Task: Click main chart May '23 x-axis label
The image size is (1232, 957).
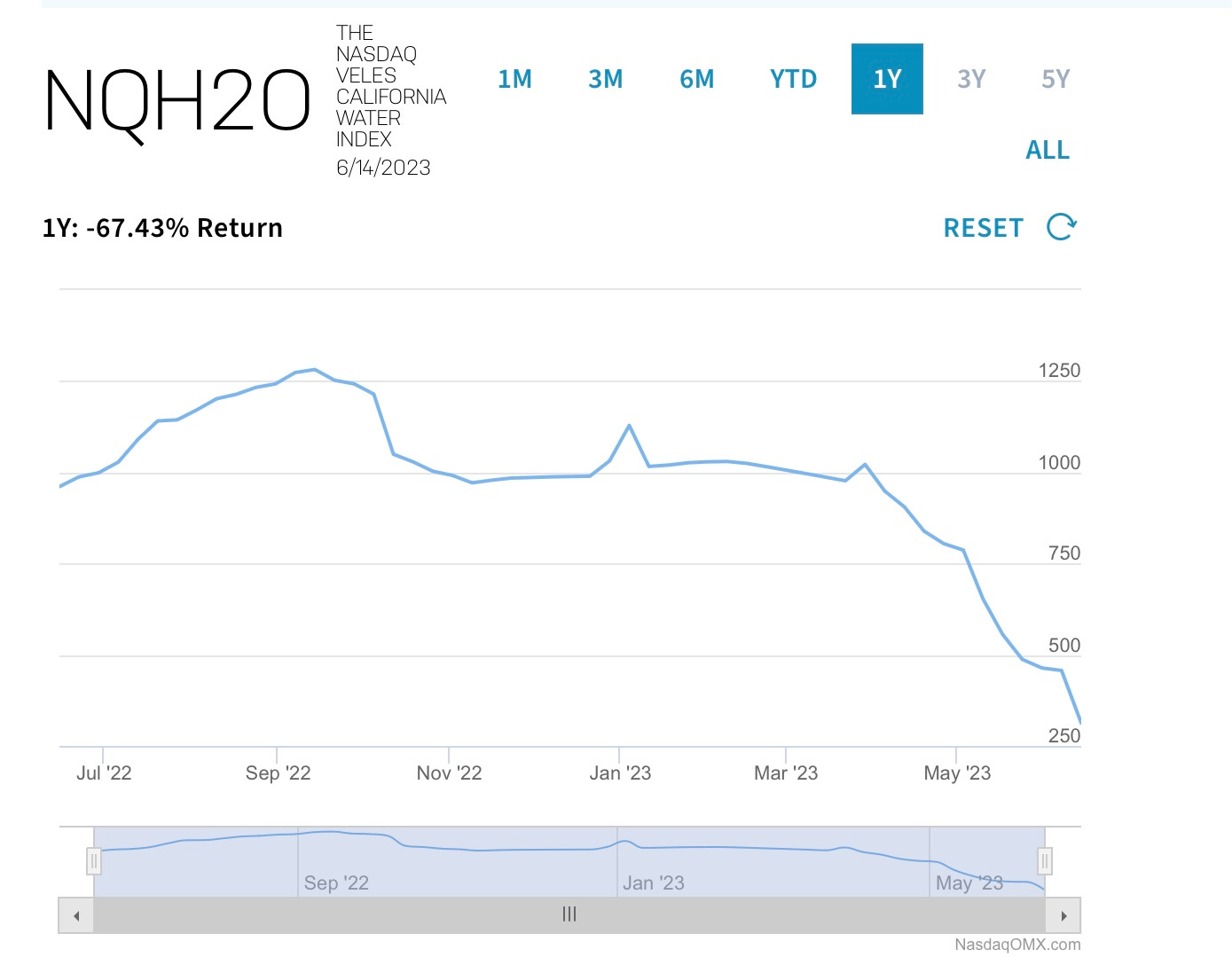Action: tap(957, 773)
